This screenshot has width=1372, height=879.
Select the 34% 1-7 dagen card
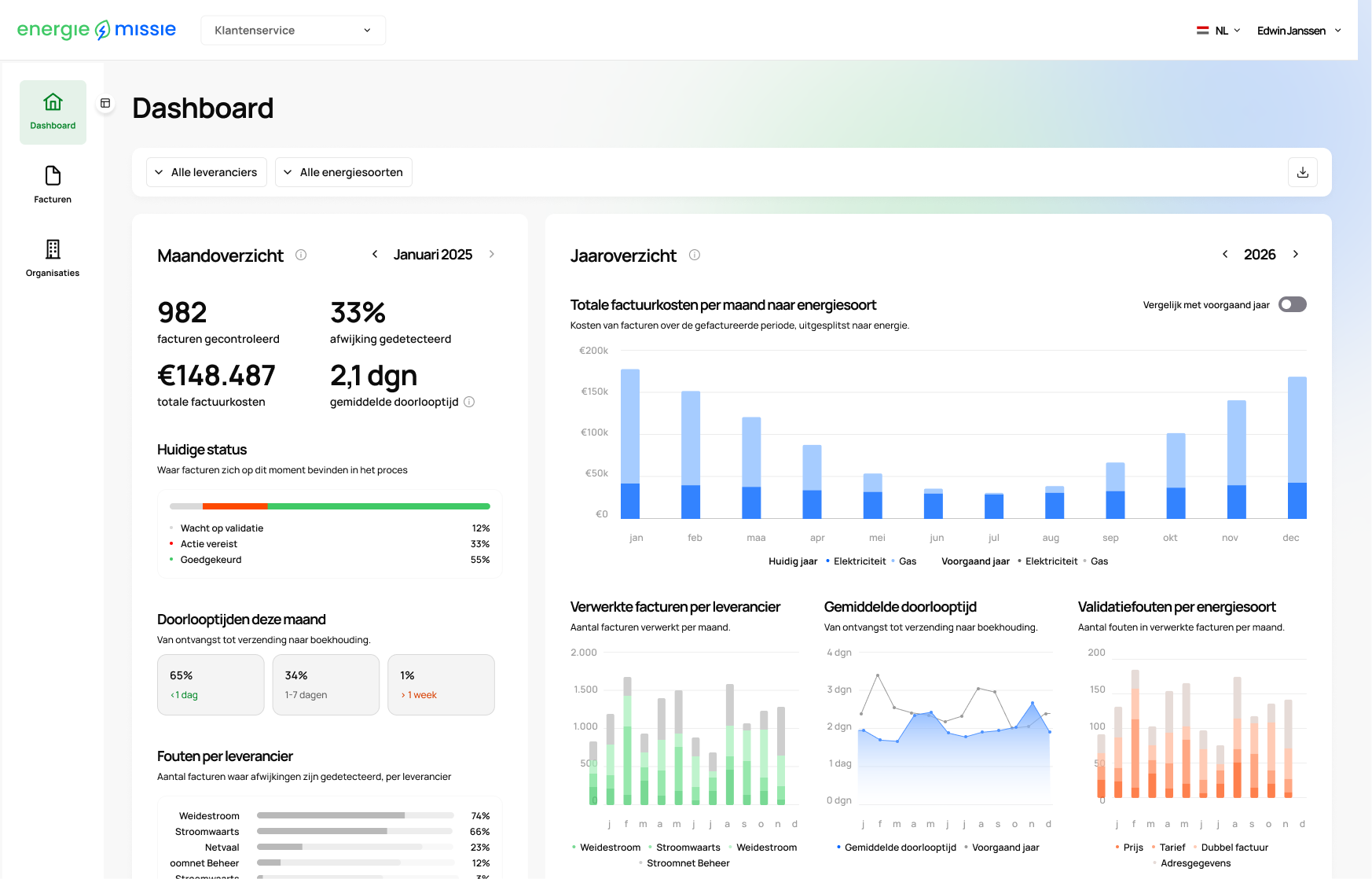(326, 685)
